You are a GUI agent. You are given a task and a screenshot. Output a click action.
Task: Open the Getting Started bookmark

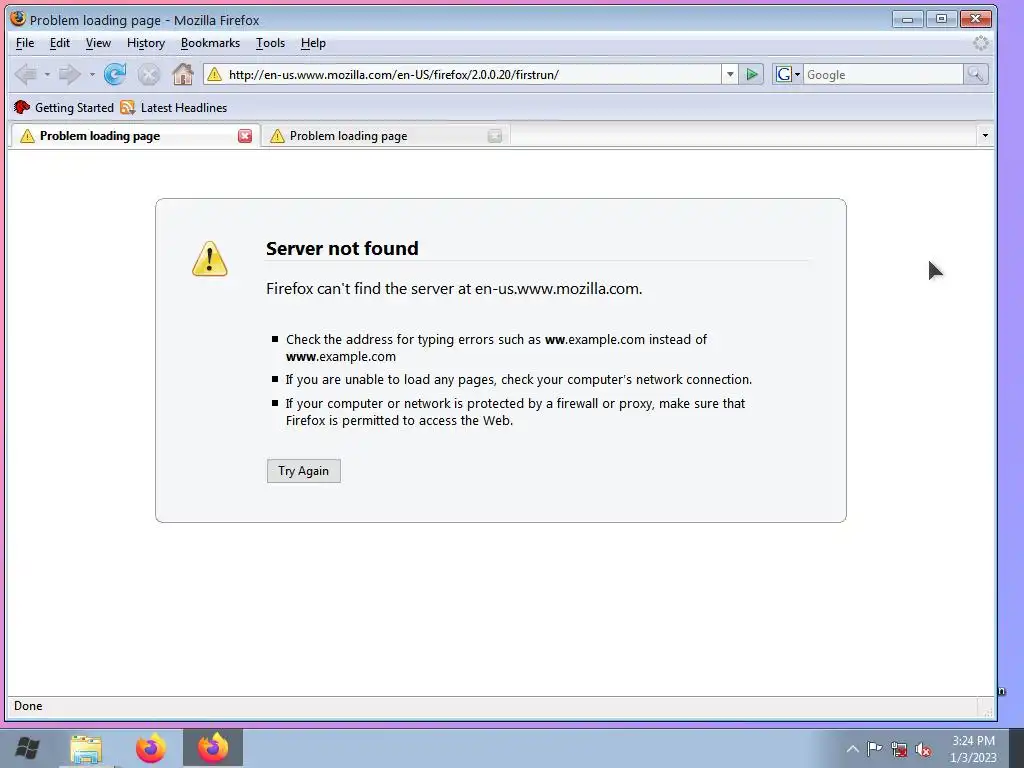[64, 108]
